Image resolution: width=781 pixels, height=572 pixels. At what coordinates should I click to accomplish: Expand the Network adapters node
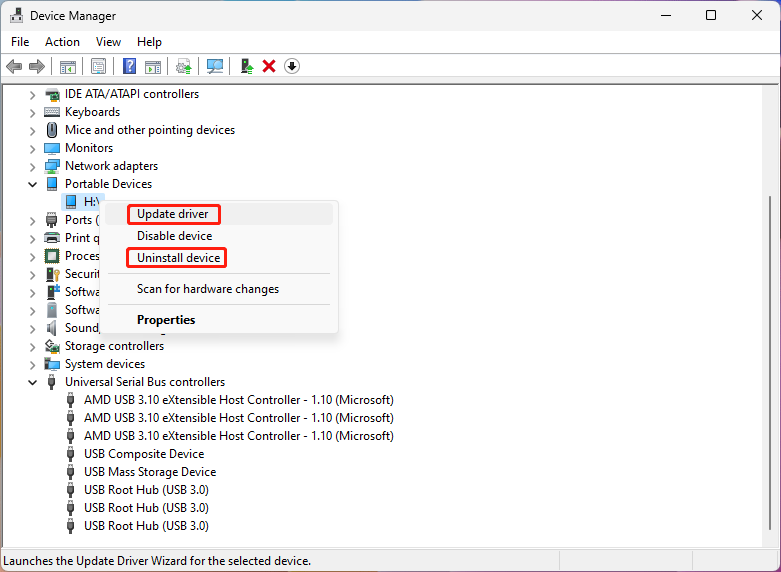(x=32, y=167)
